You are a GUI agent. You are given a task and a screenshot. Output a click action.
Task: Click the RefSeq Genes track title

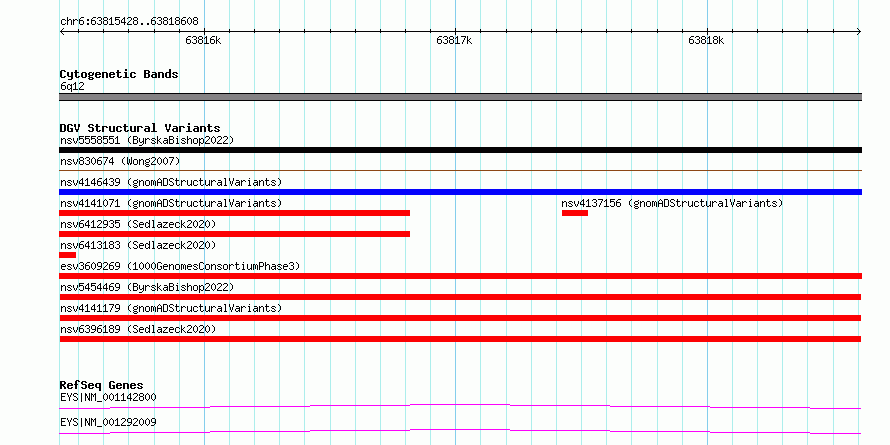tap(102, 386)
